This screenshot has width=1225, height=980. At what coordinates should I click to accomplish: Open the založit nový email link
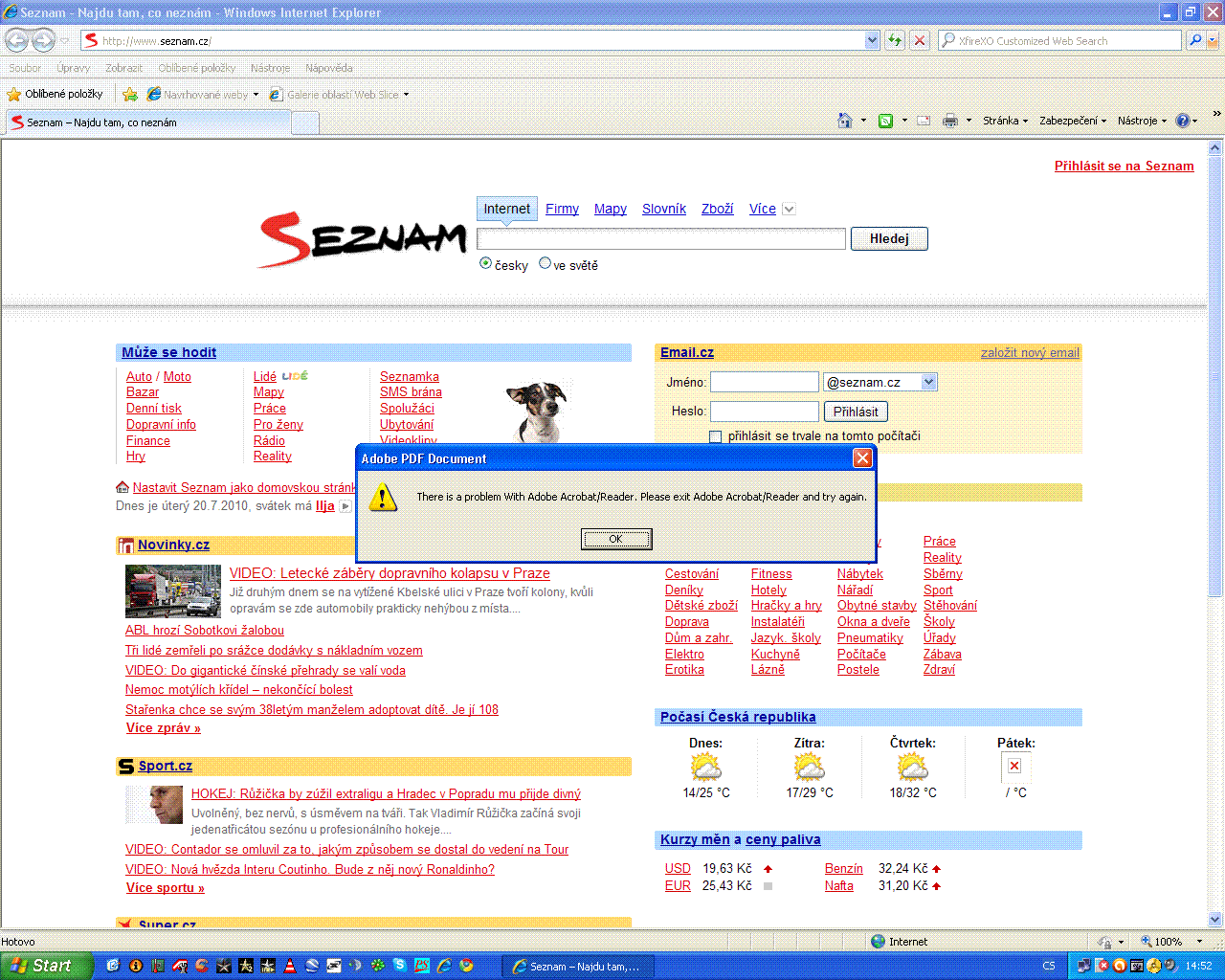(x=1030, y=353)
